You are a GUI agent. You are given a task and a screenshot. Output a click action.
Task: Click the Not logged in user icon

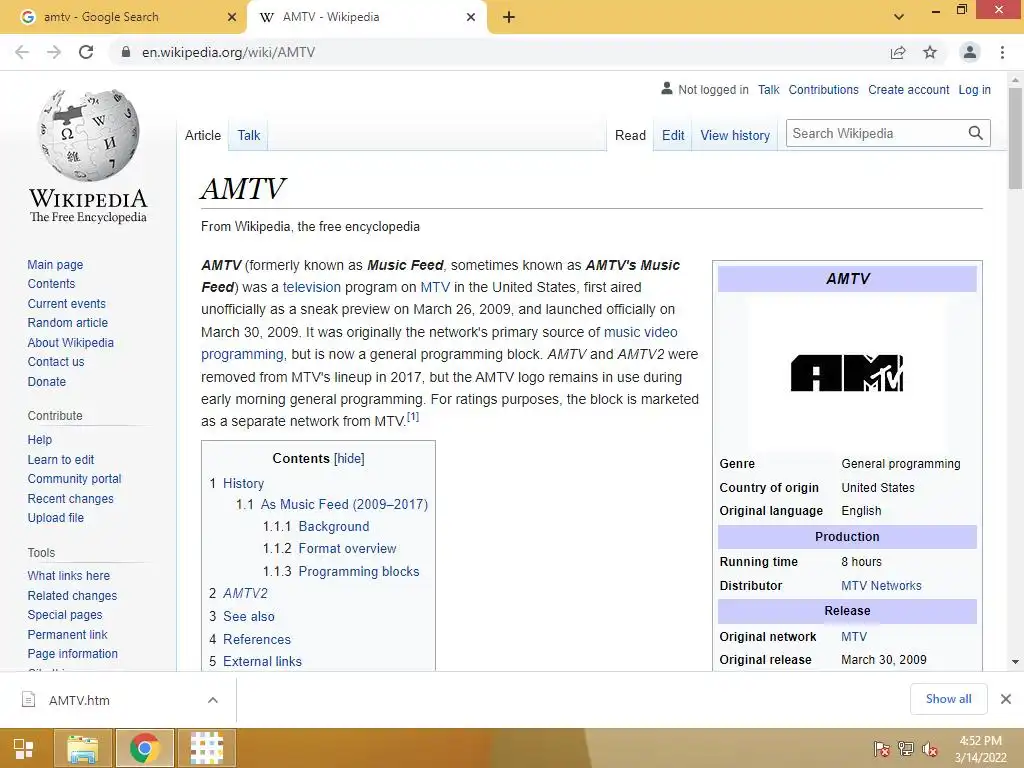[x=667, y=88]
